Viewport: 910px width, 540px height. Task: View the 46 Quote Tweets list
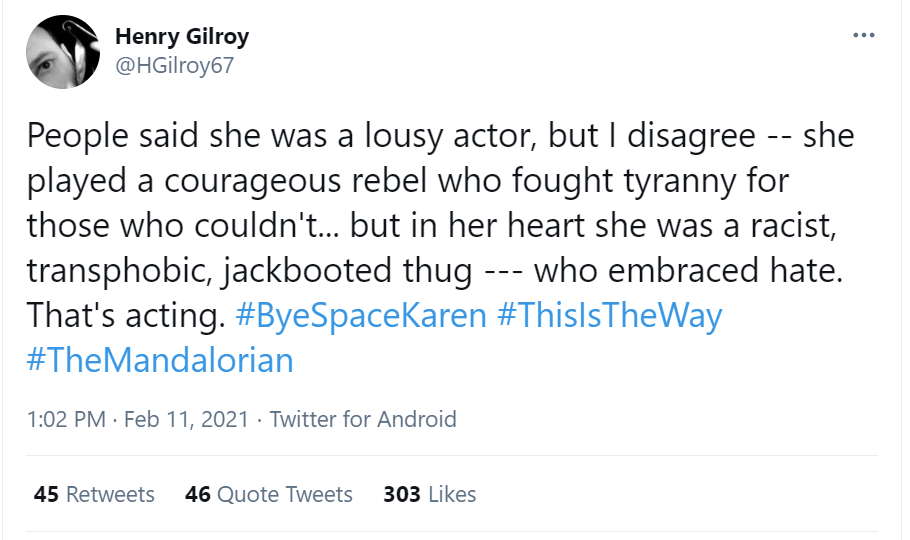point(269,494)
